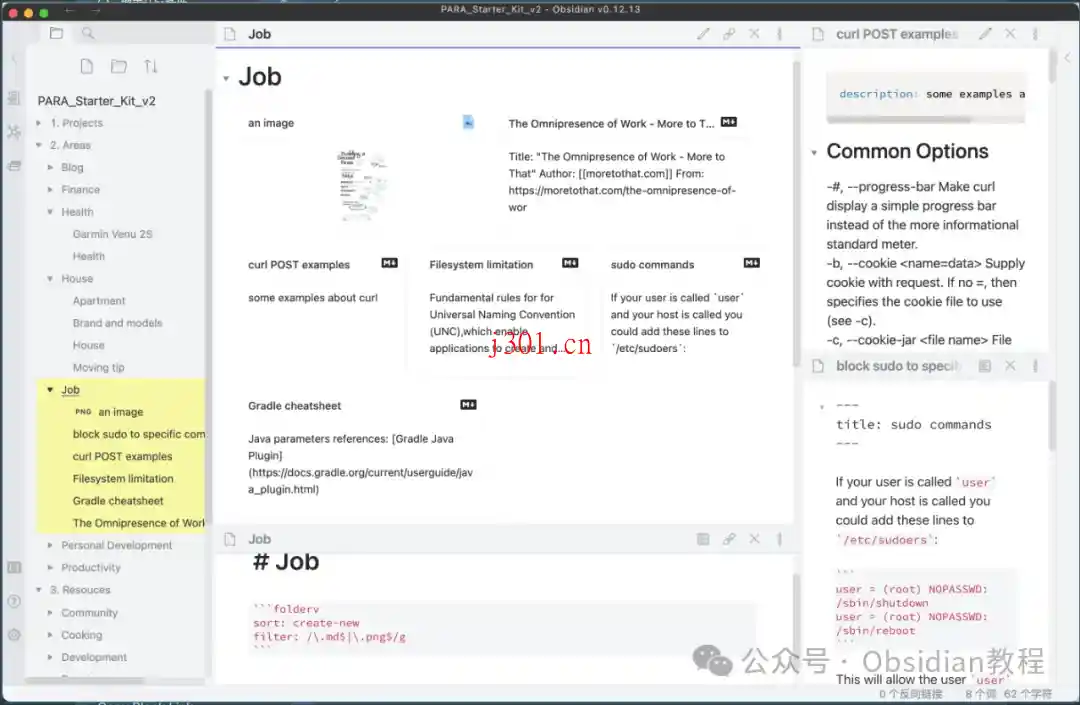1080x705 pixels.
Task: Open the file explorer tab icon
Action: pos(56,33)
